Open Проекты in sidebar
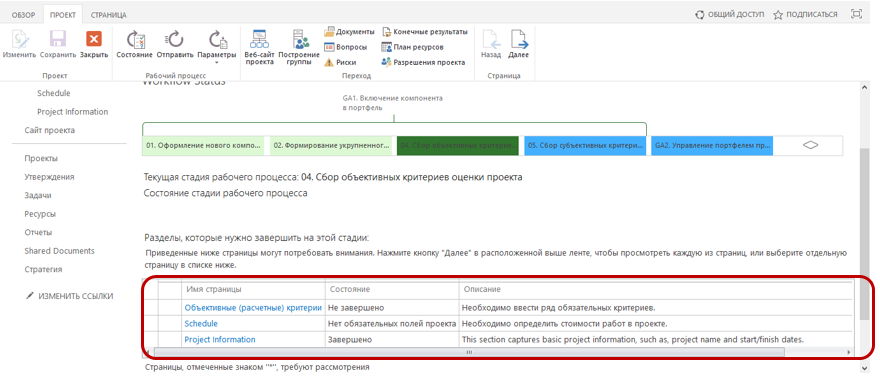Viewport: 880px width, 377px height. (41, 158)
